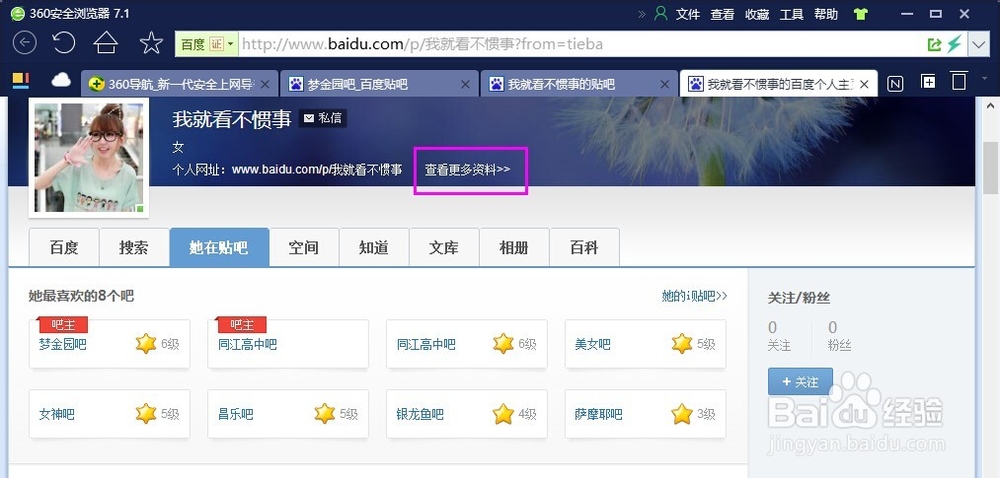Viewport: 1000px width, 478px height.
Task: Open the 收藏 menu
Action: click(x=757, y=14)
